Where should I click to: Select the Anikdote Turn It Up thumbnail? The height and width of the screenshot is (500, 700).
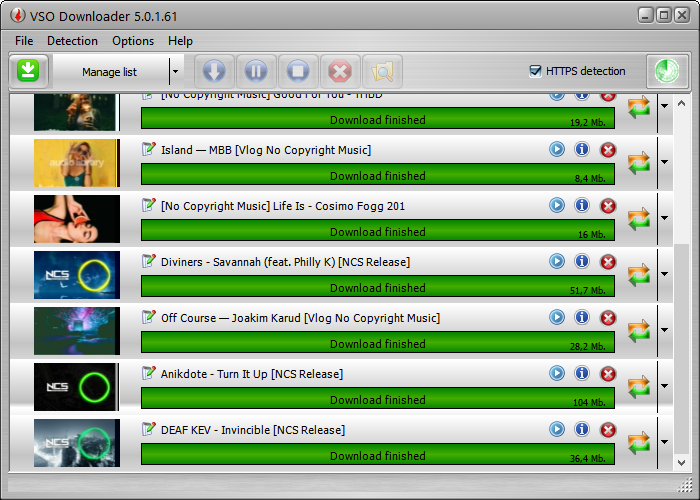[77, 387]
